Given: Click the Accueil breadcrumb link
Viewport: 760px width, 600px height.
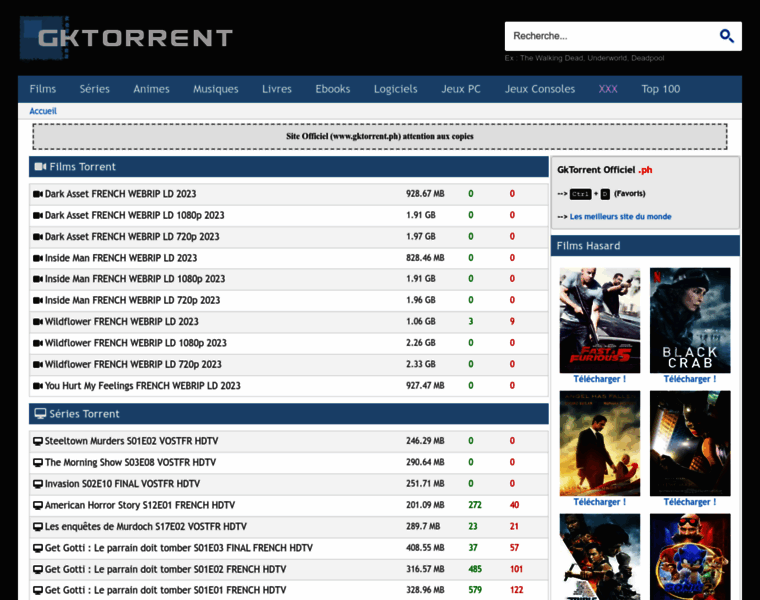Looking at the screenshot, I should click(x=43, y=111).
